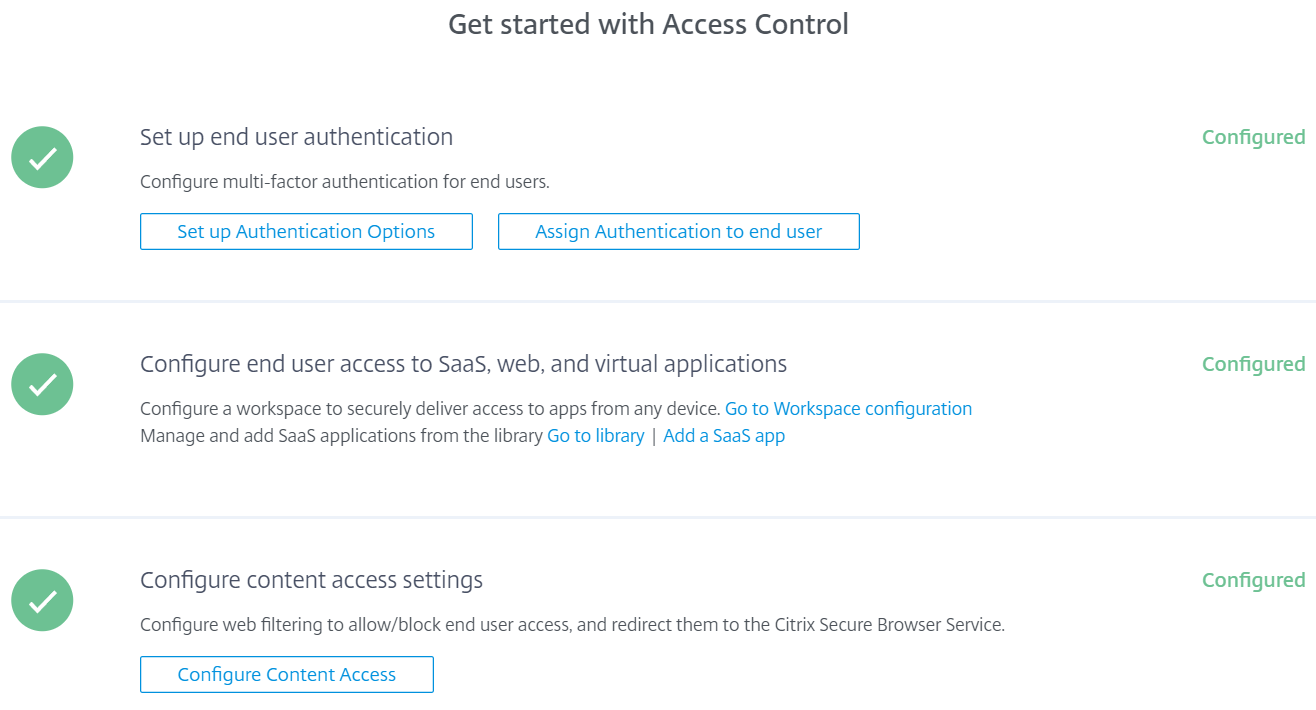
Task: Click the Configure Content Access button
Action: tap(286, 674)
